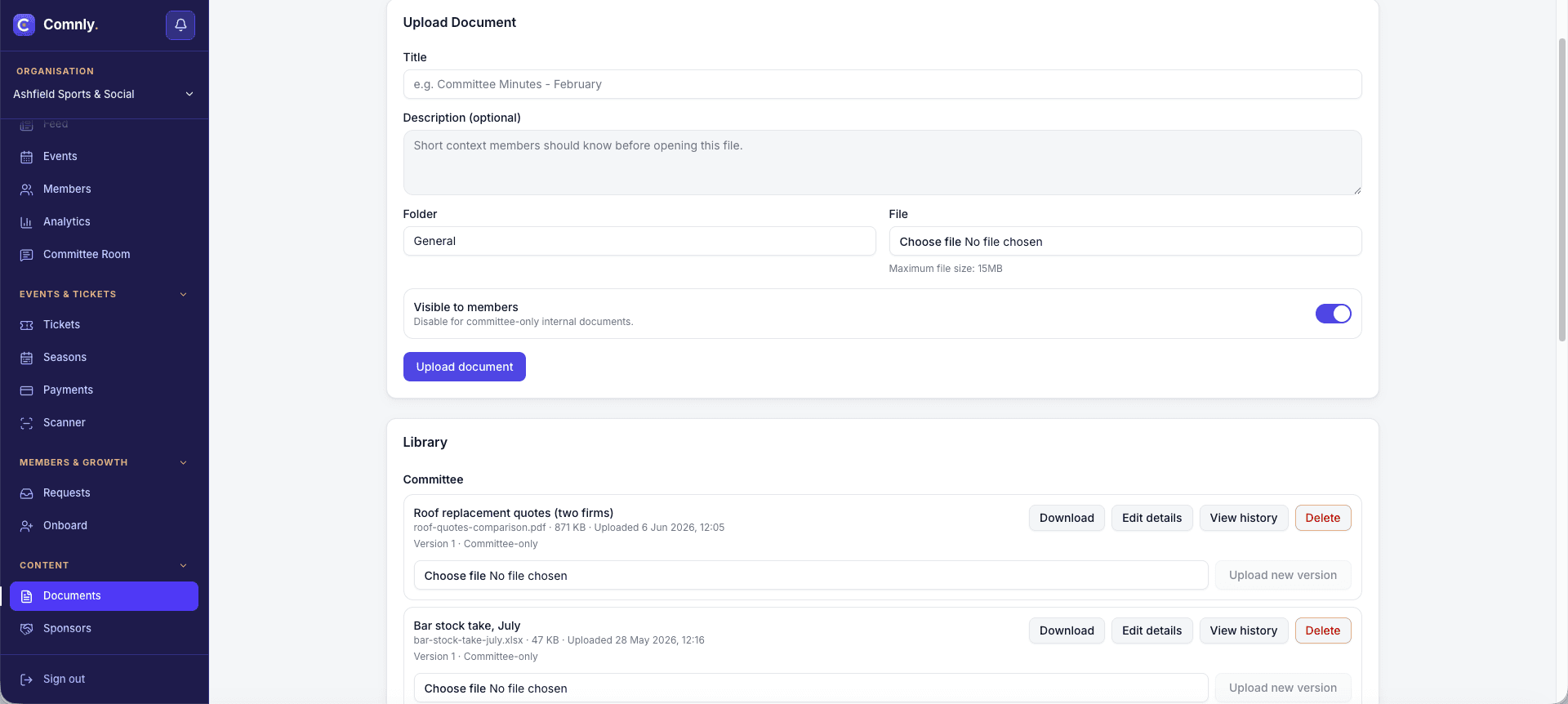Edit details of Bar stock take, July
The width and height of the screenshot is (1568, 704).
1151,630
